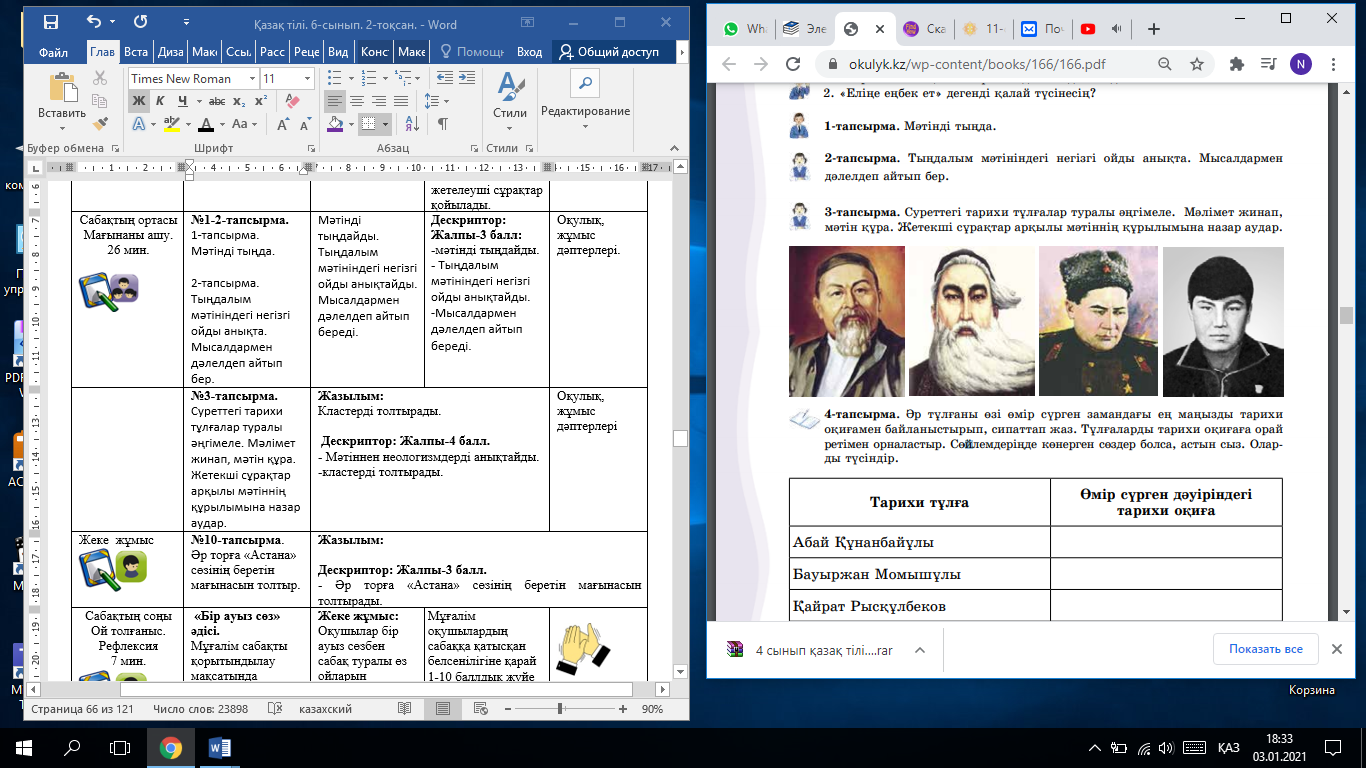1366x768 pixels.
Task: Click the Показать все button
Action: click(1264, 649)
